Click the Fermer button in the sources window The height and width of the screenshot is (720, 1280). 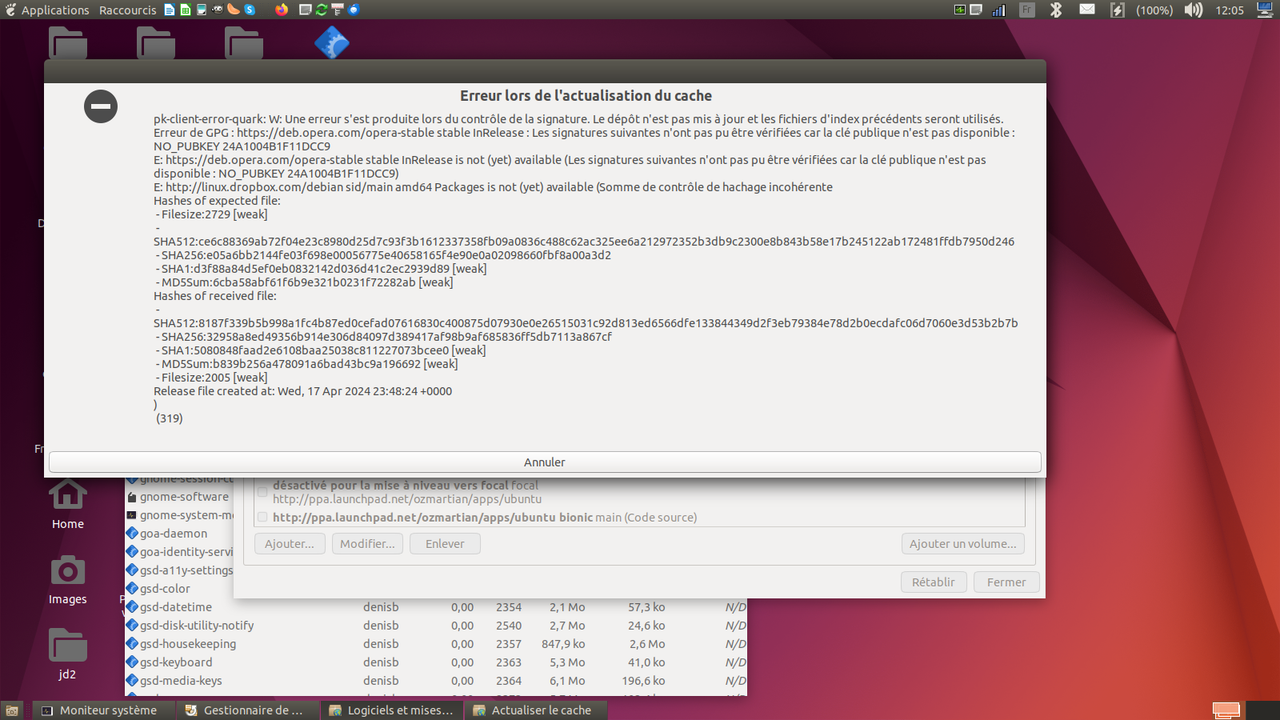coord(1006,581)
